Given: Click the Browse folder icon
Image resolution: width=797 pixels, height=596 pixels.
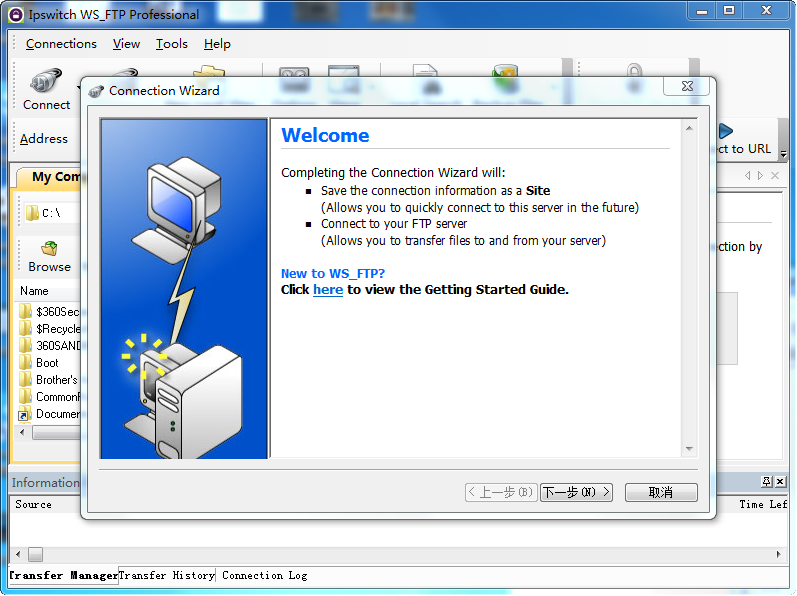Looking at the screenshot, I should [49, 249].
